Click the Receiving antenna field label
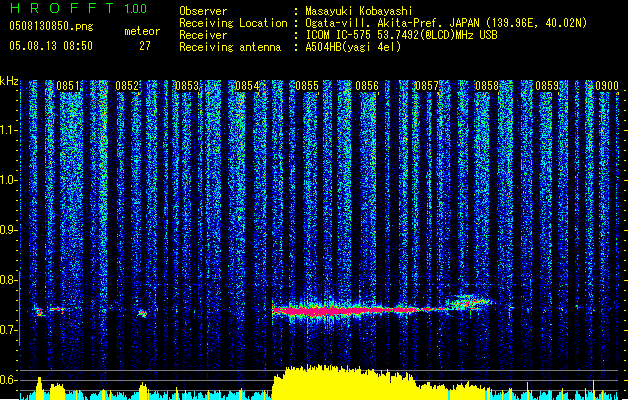Screen dimensions: 629x400 pyautogui.click(x=230, y=47)
